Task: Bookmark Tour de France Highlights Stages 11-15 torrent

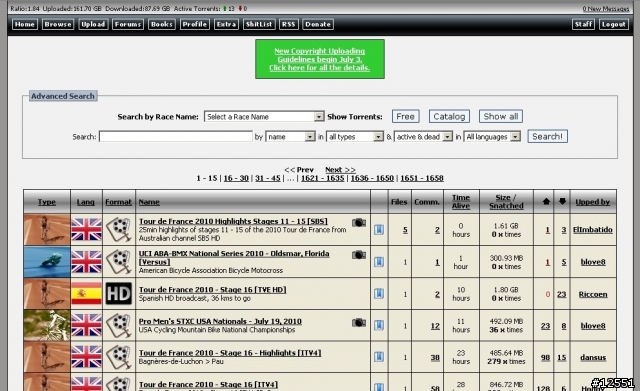Action: tap(379, 230)
